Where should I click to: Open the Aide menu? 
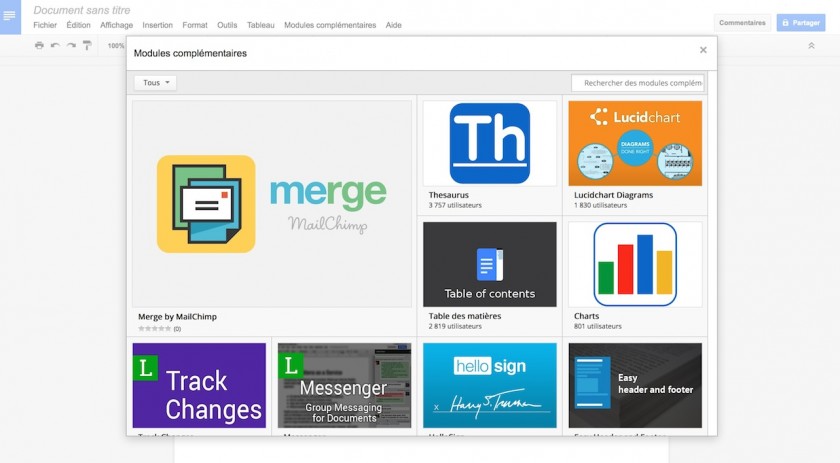click(393, 25)
